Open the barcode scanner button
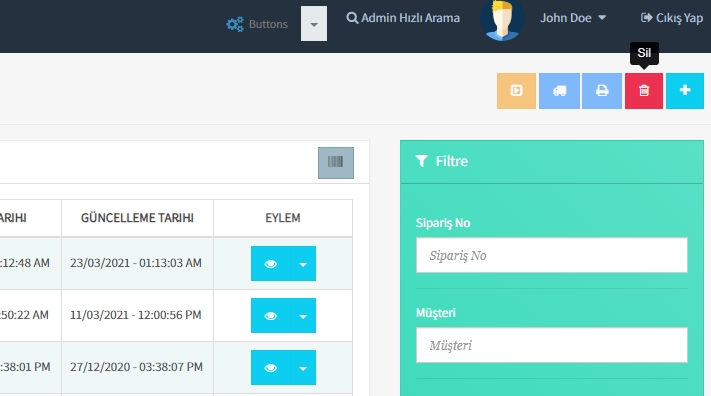Screen dimensions: 711x396 [x=336, y=162]
